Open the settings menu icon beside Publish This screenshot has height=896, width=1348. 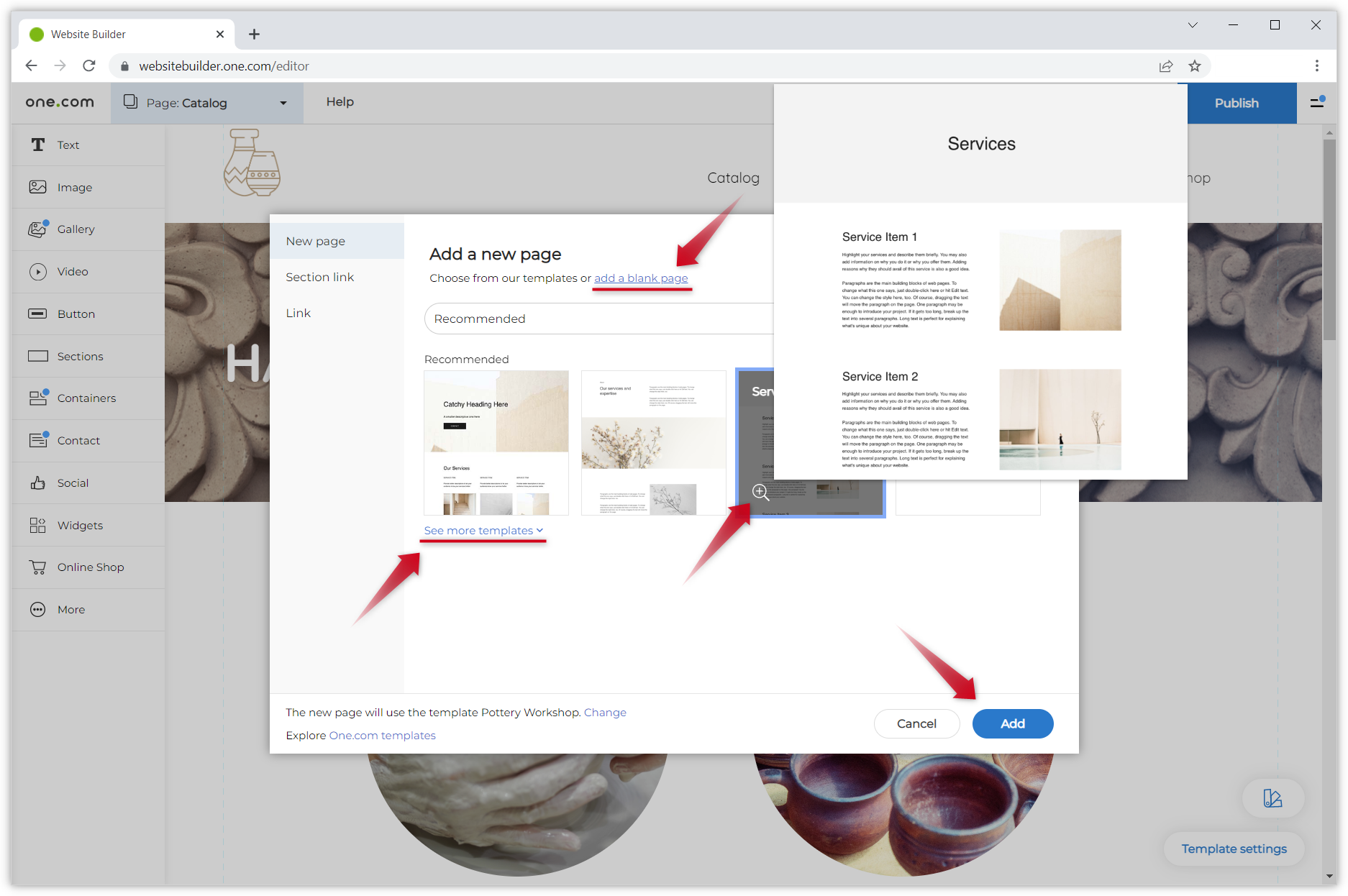pos(1317,103)
